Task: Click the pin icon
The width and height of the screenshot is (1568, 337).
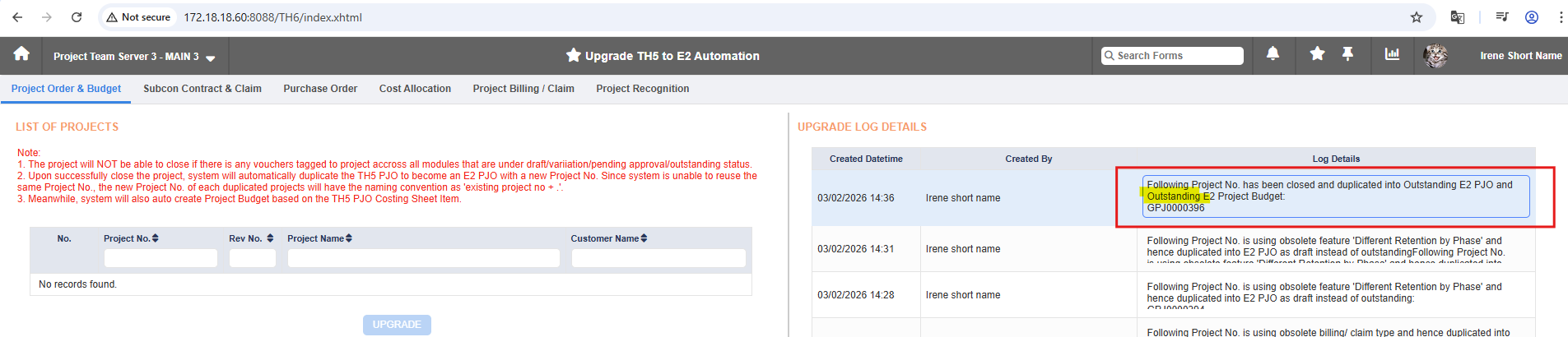Action: [1347, 54]
